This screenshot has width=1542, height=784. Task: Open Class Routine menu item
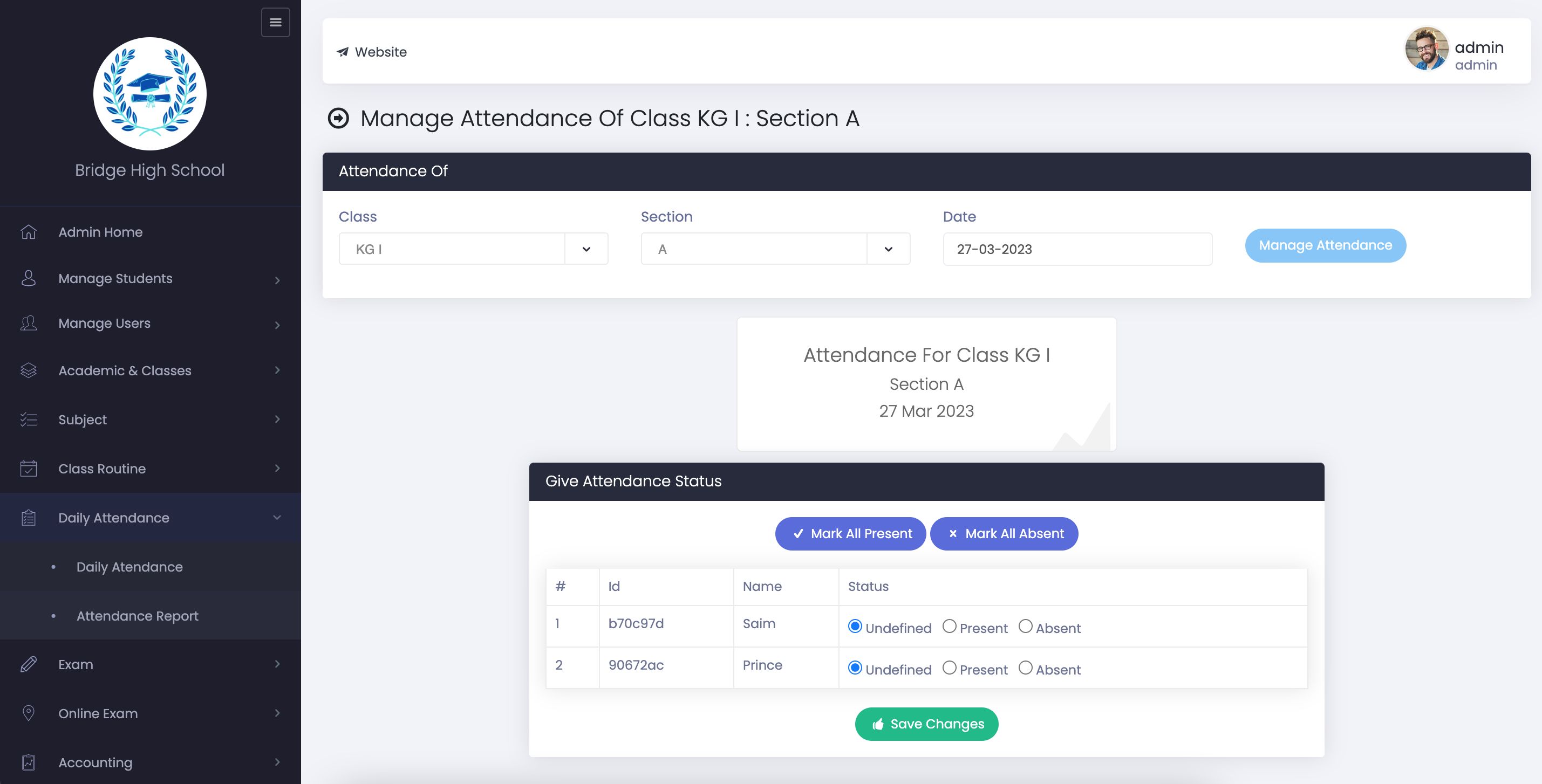(150, 469)
